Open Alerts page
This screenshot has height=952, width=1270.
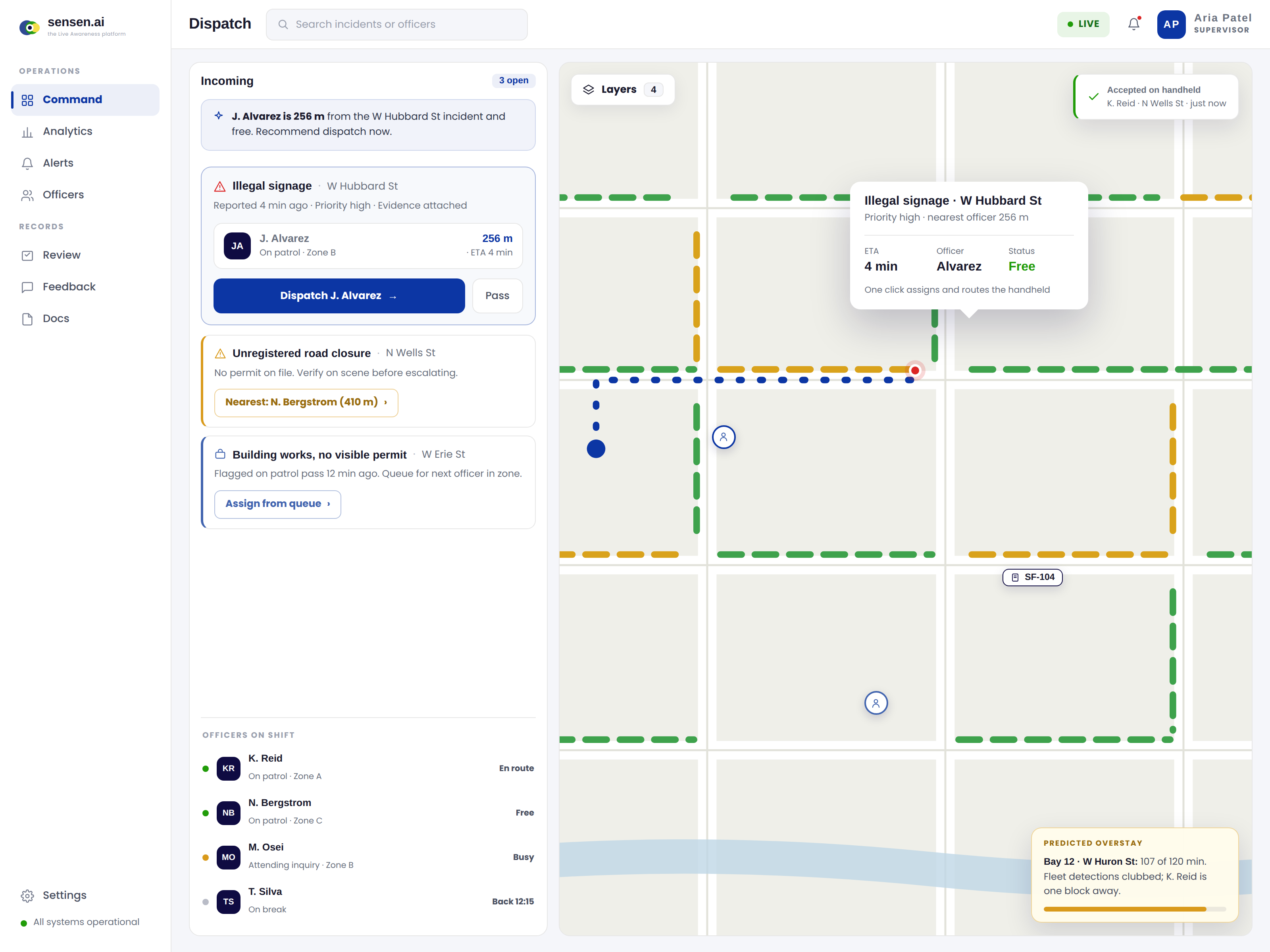click(85, 163)
